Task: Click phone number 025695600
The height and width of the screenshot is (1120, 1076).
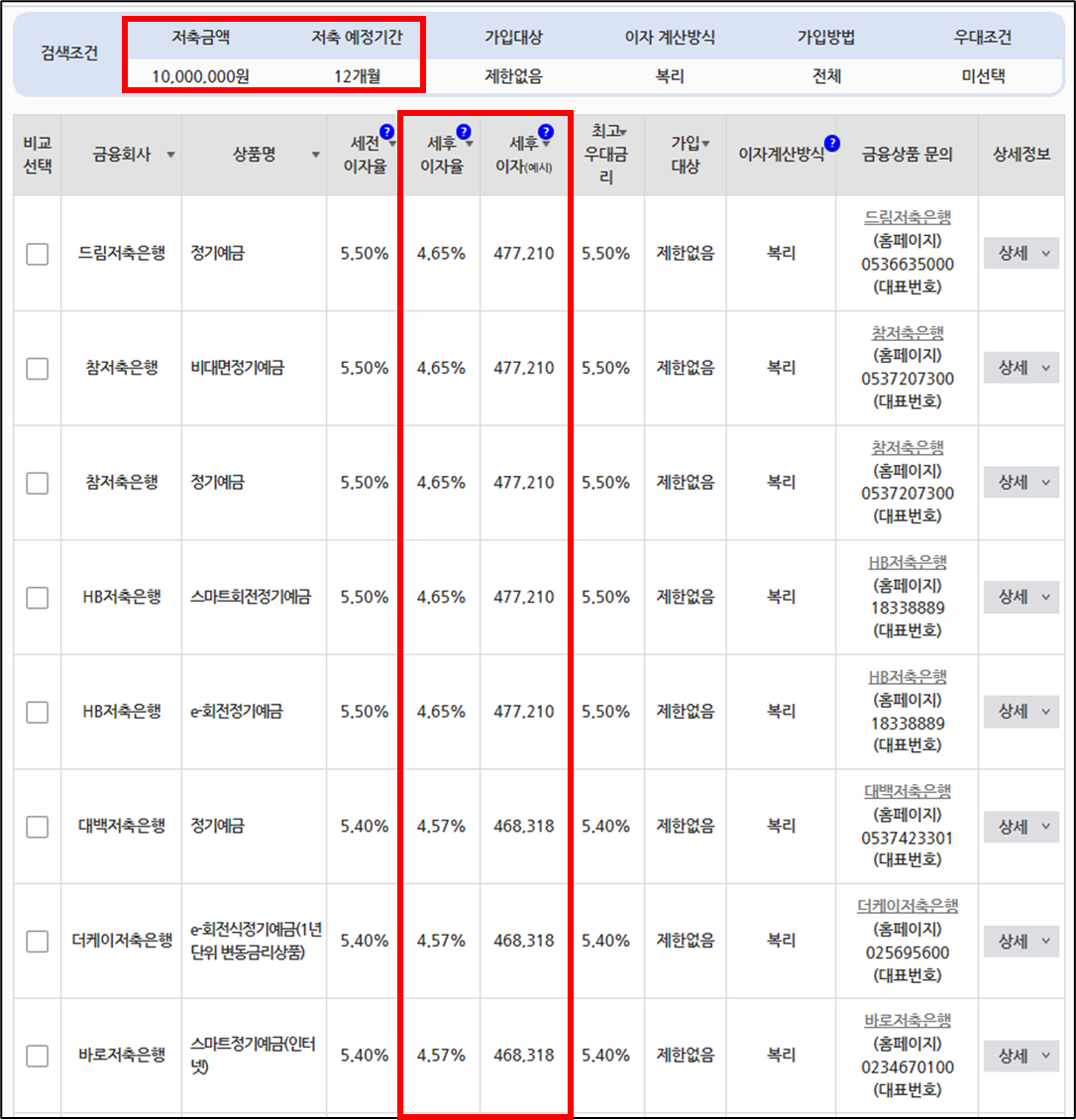Action: tap(908, 952)
